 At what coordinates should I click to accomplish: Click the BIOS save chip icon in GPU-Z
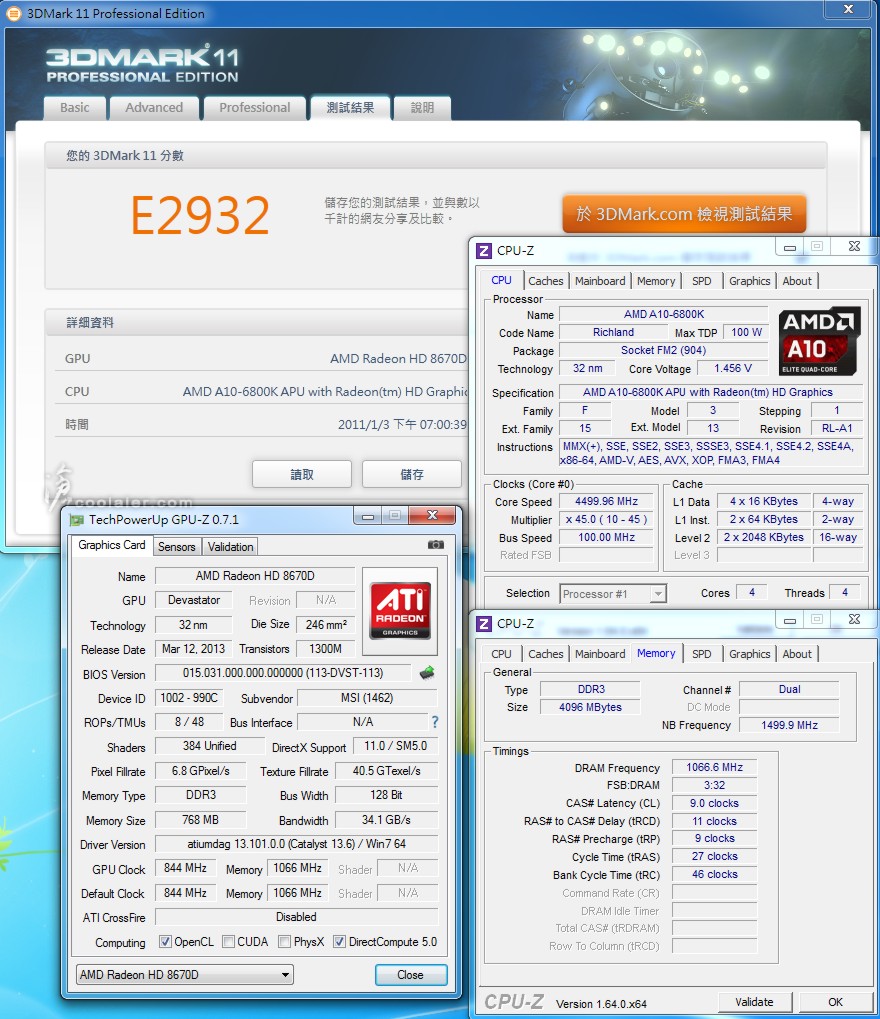(x=426, y=673)
